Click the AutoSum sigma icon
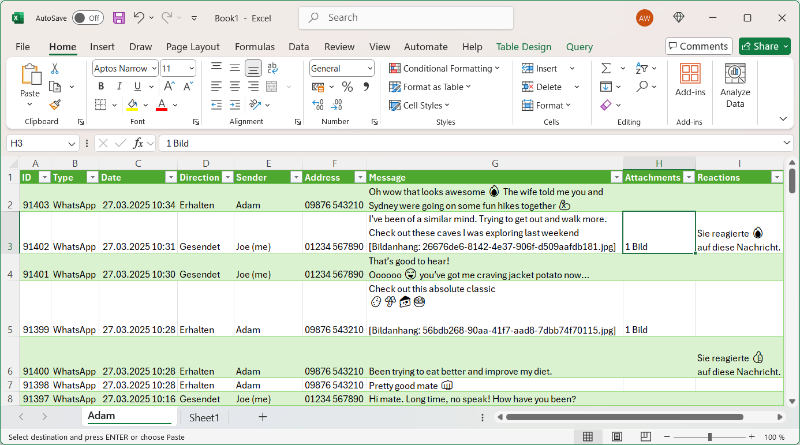Viewport: 800px width, 445px height. [x=606, y=68]
